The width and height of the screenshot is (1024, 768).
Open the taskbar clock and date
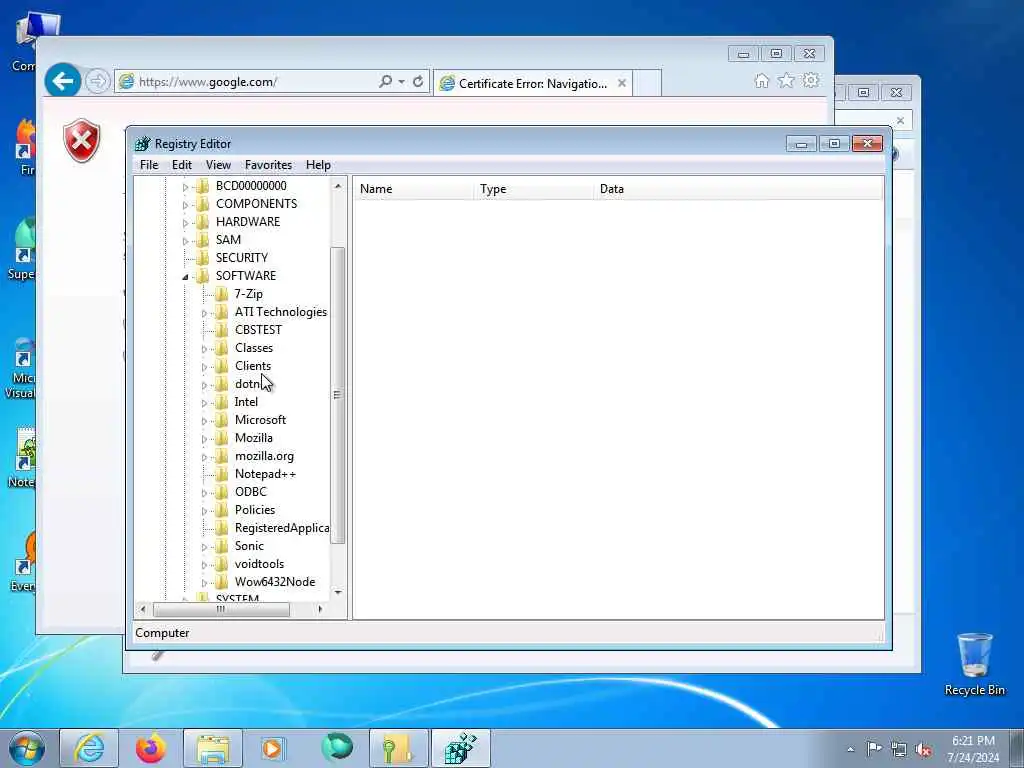point(973,749)
